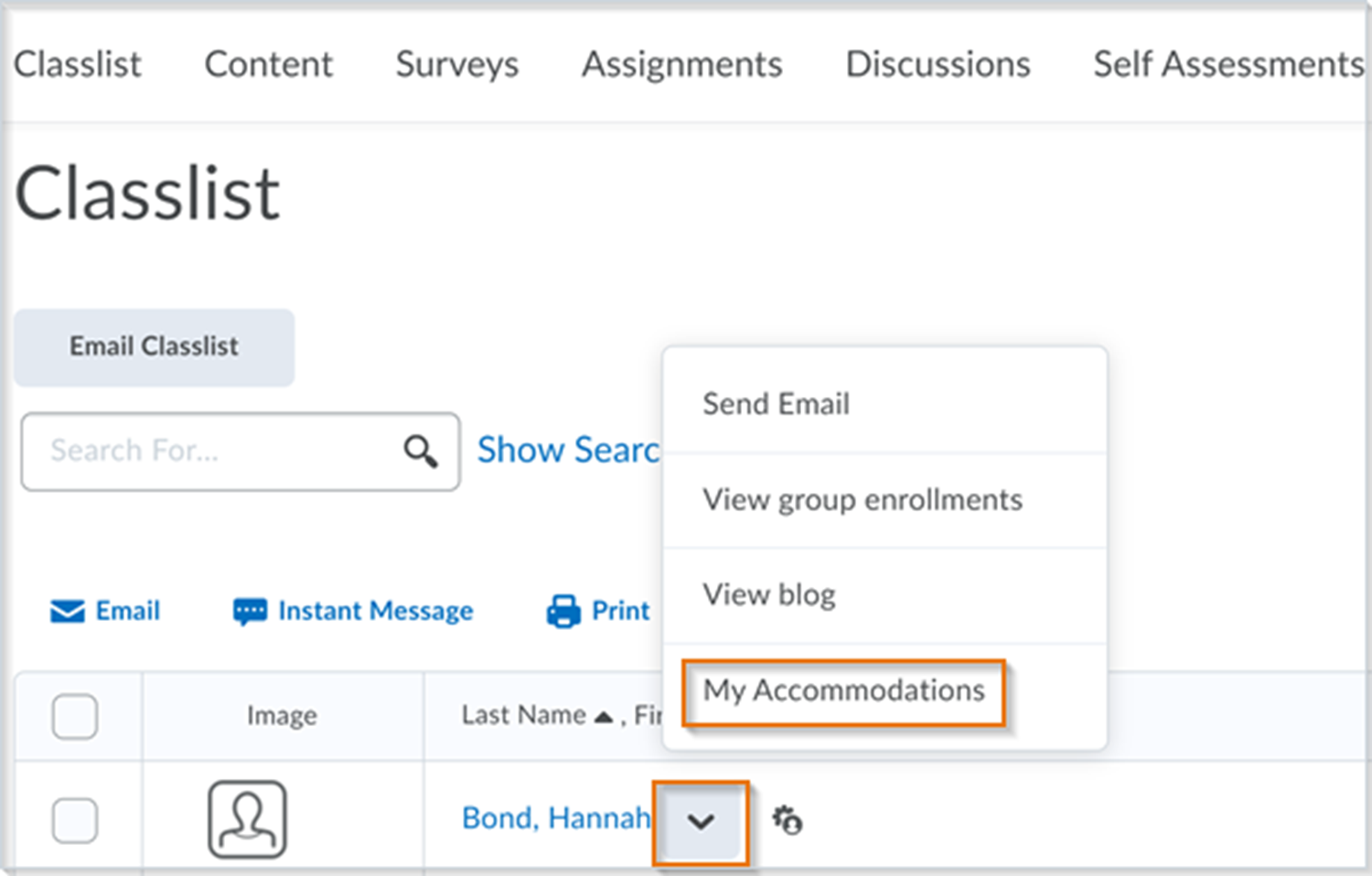The image size is (1372, 876).
Task: Expand Show Search Options link
Action: point(567,450)
